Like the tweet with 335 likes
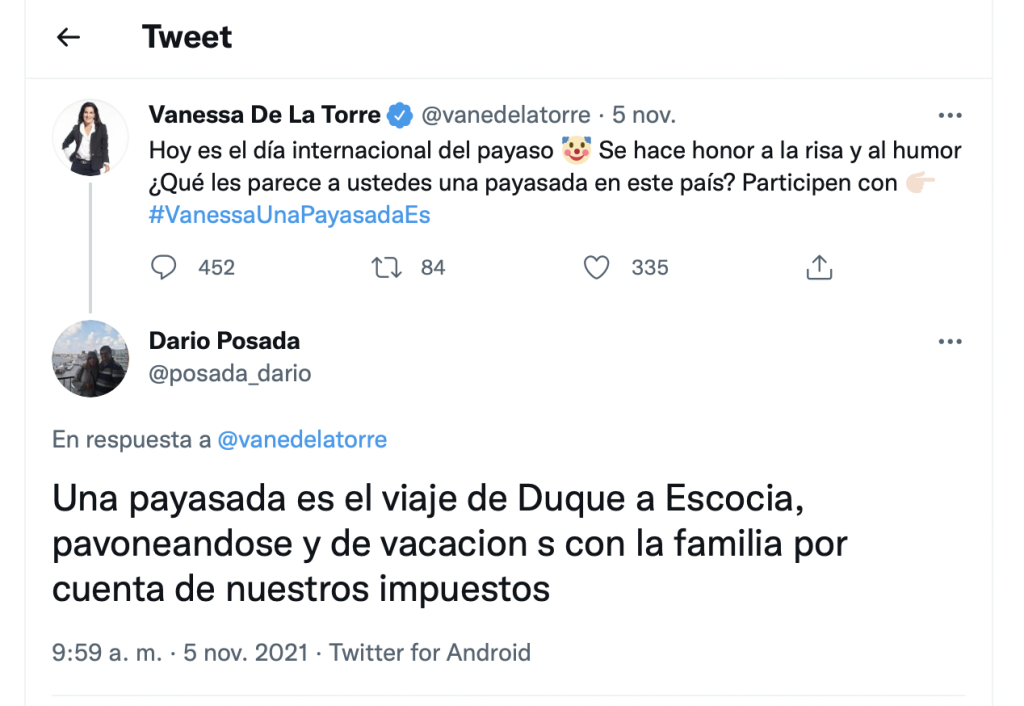The image size is (1024, 706). (x=597, y=268)
